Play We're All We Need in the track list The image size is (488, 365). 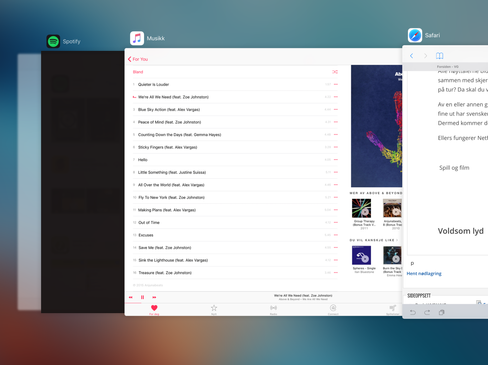tap(236, 97)
